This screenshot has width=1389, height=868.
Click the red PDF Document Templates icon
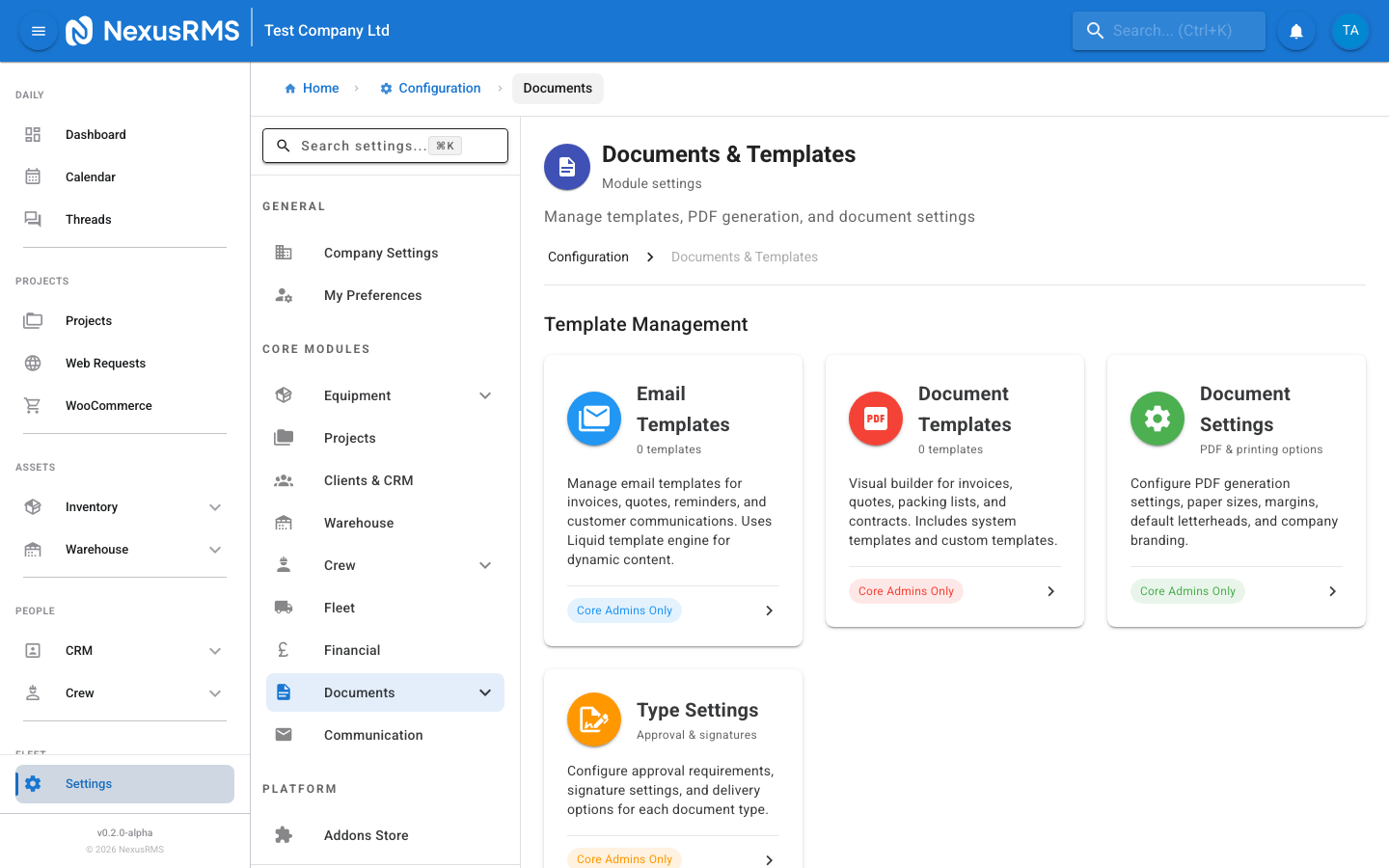[x=875, y=419]
